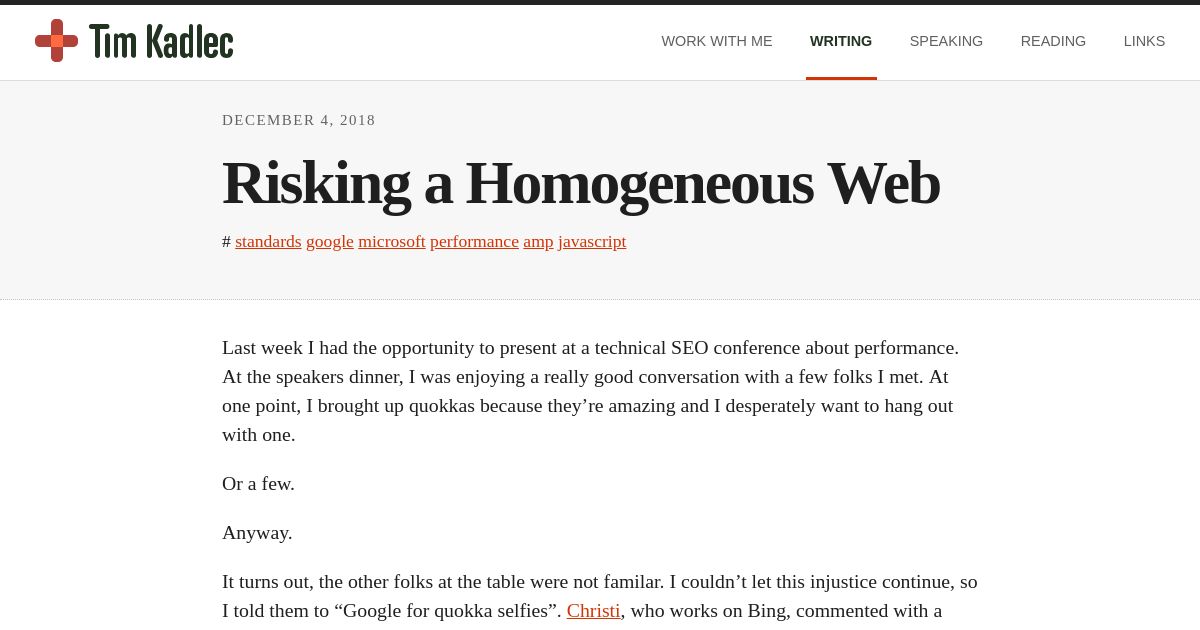
Task: Click the red plus logo icon
Action: click(x=56, y=41)
